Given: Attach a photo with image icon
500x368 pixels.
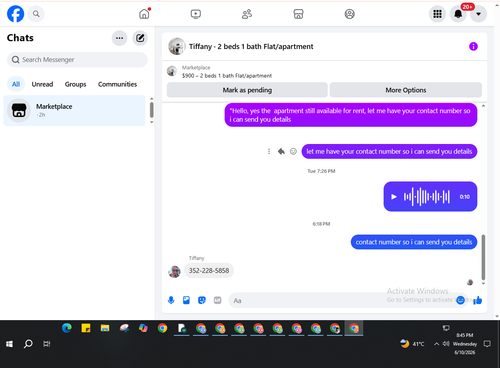Looking at the screenshot, I should [x=186, y=300].
